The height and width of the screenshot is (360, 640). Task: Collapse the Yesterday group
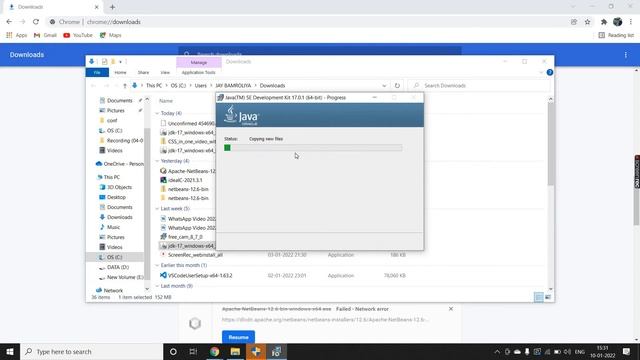click(x=157, y=161)
